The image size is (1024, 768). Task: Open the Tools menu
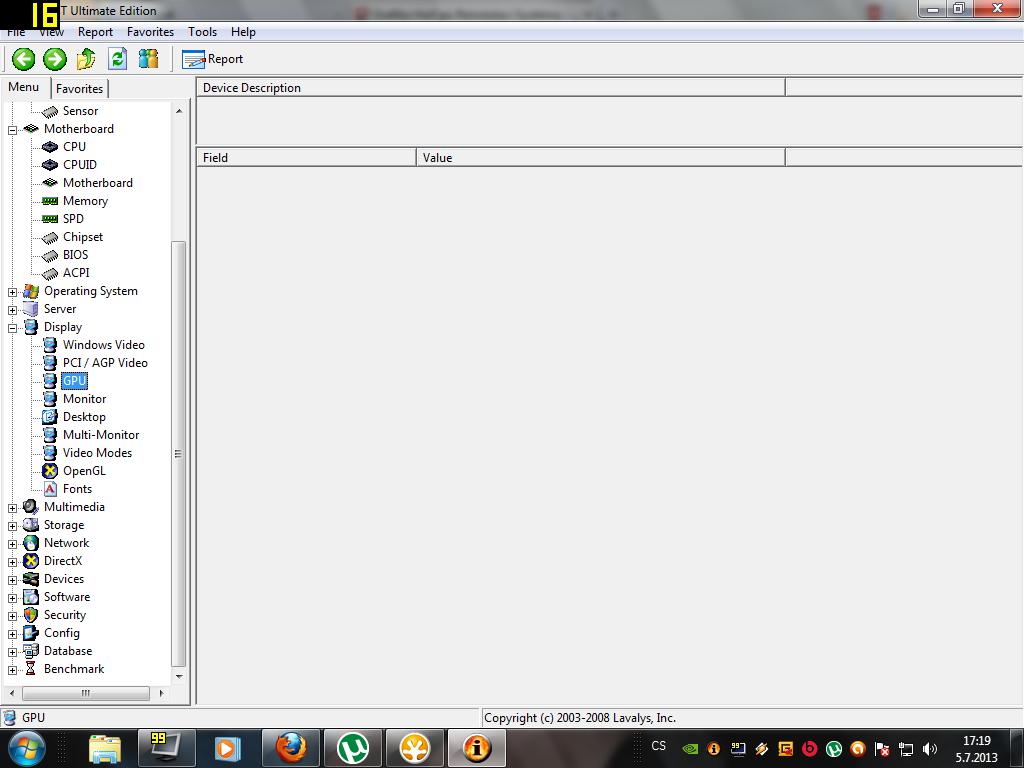(x=202, y=32)
